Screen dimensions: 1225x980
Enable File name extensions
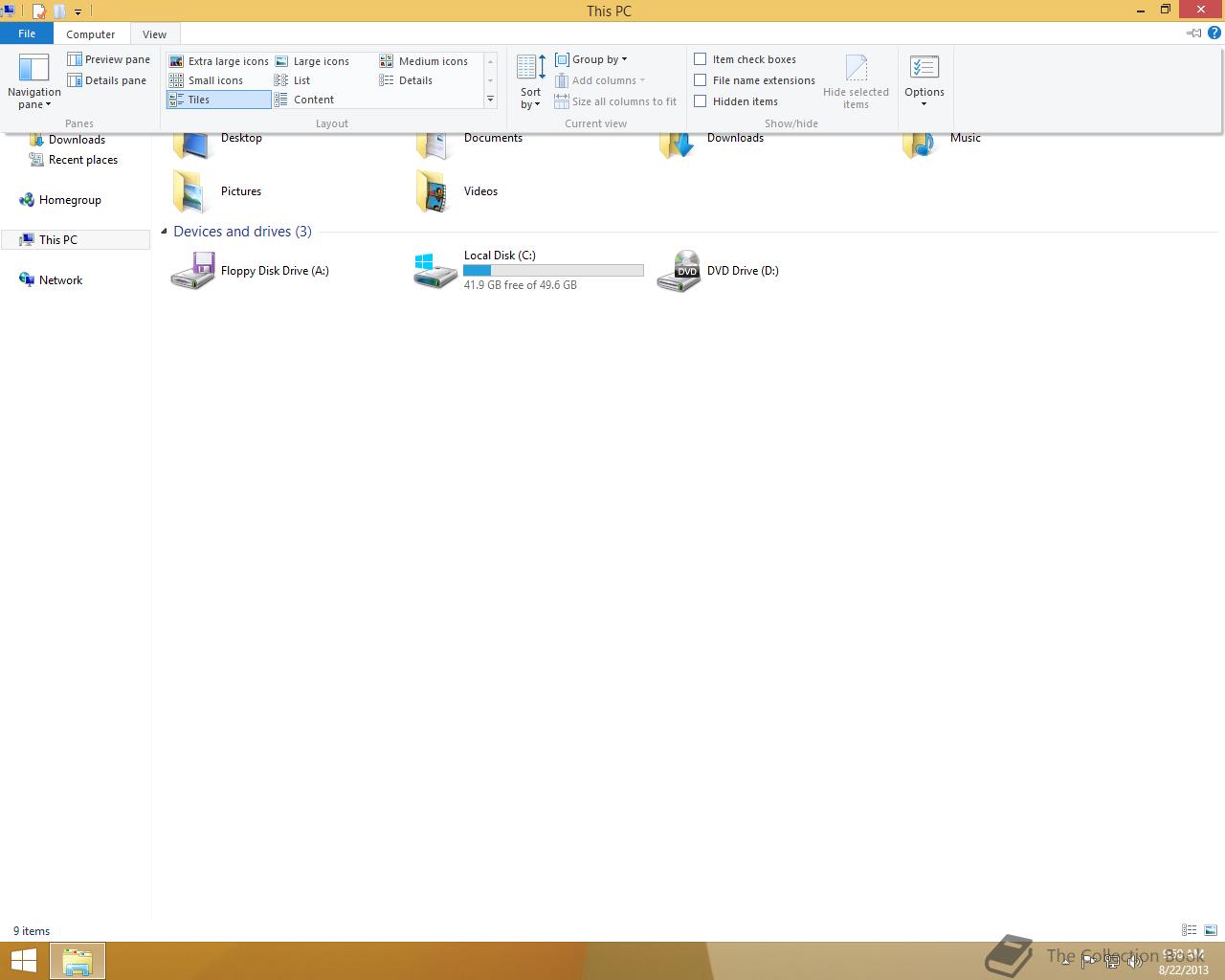(701, 80)
